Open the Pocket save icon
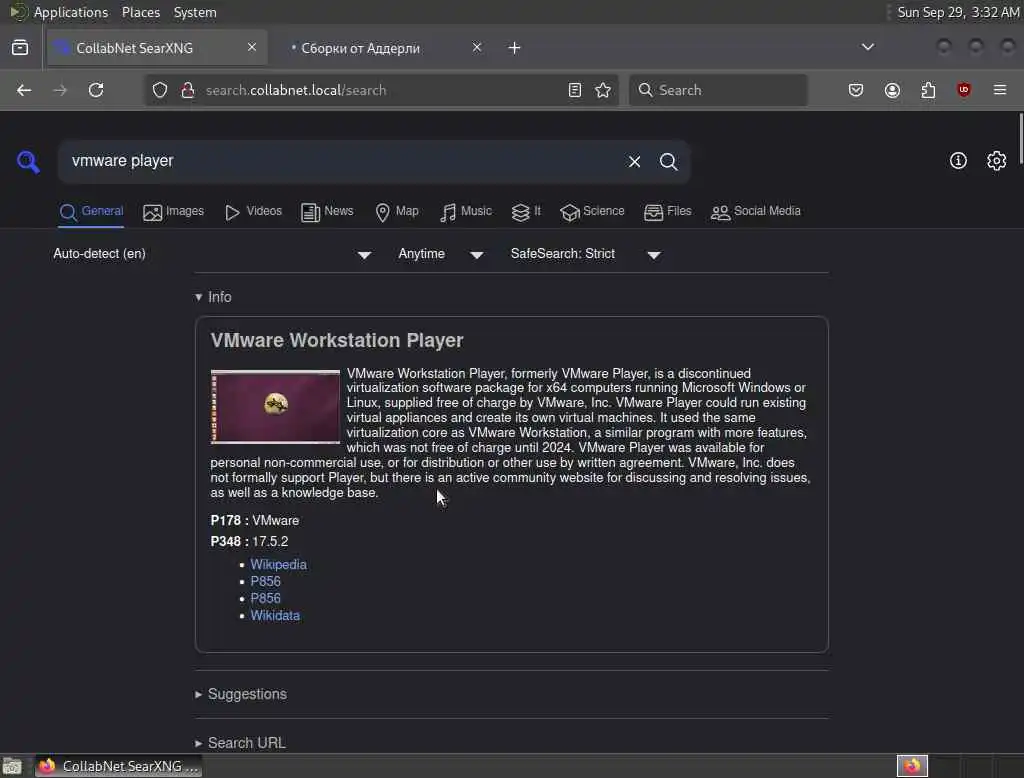The height and width of the screenshot is (778, 1024). pyautogui.click(x=856, y=90)
